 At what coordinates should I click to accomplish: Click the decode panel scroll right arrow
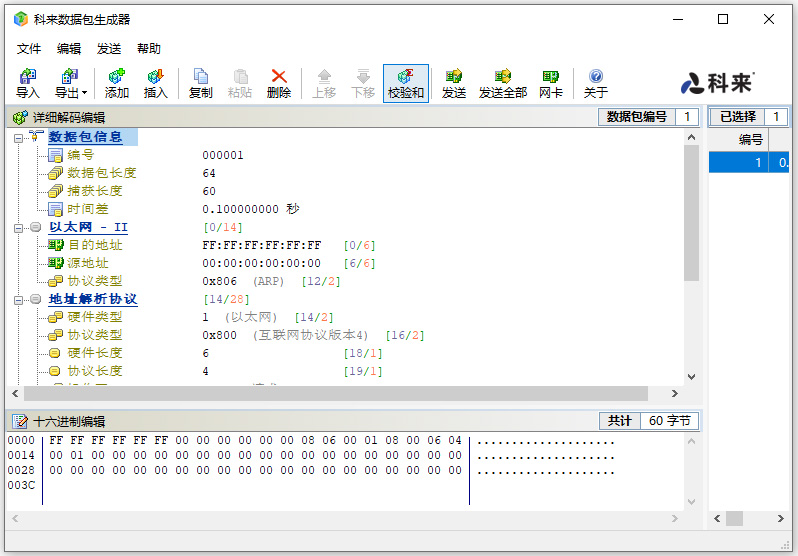click(x=675, y=394)
